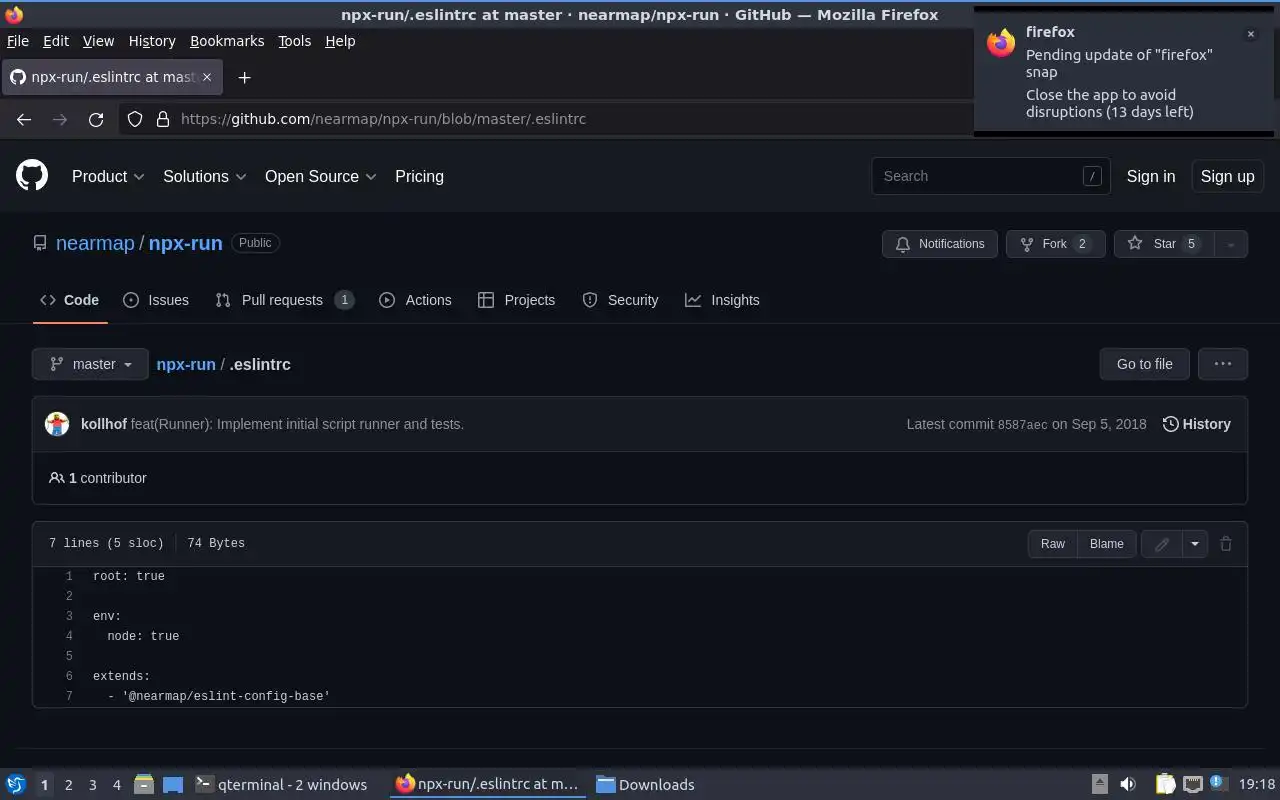Switch to the Actions tab

415,300
